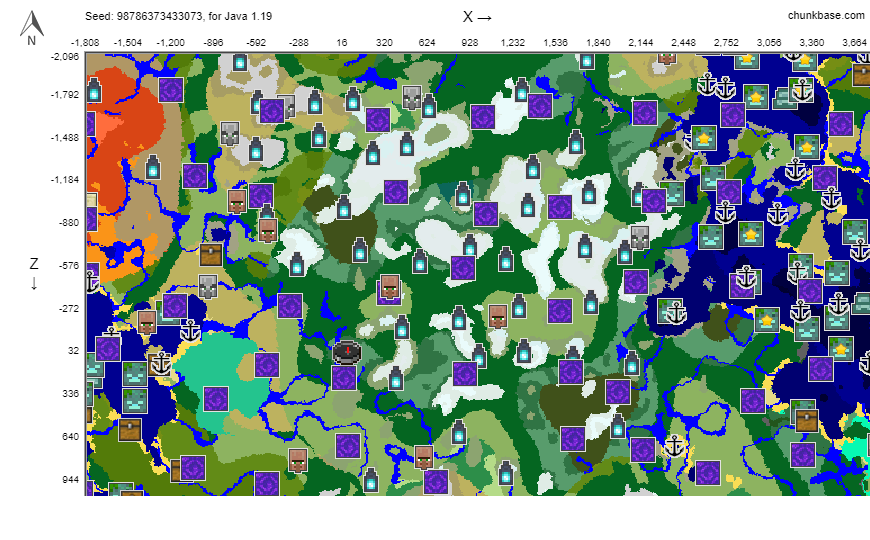This screenshot has height=540, width=870.
Task: Click the 'Z ↓' axis label
Action: point(34,274)
